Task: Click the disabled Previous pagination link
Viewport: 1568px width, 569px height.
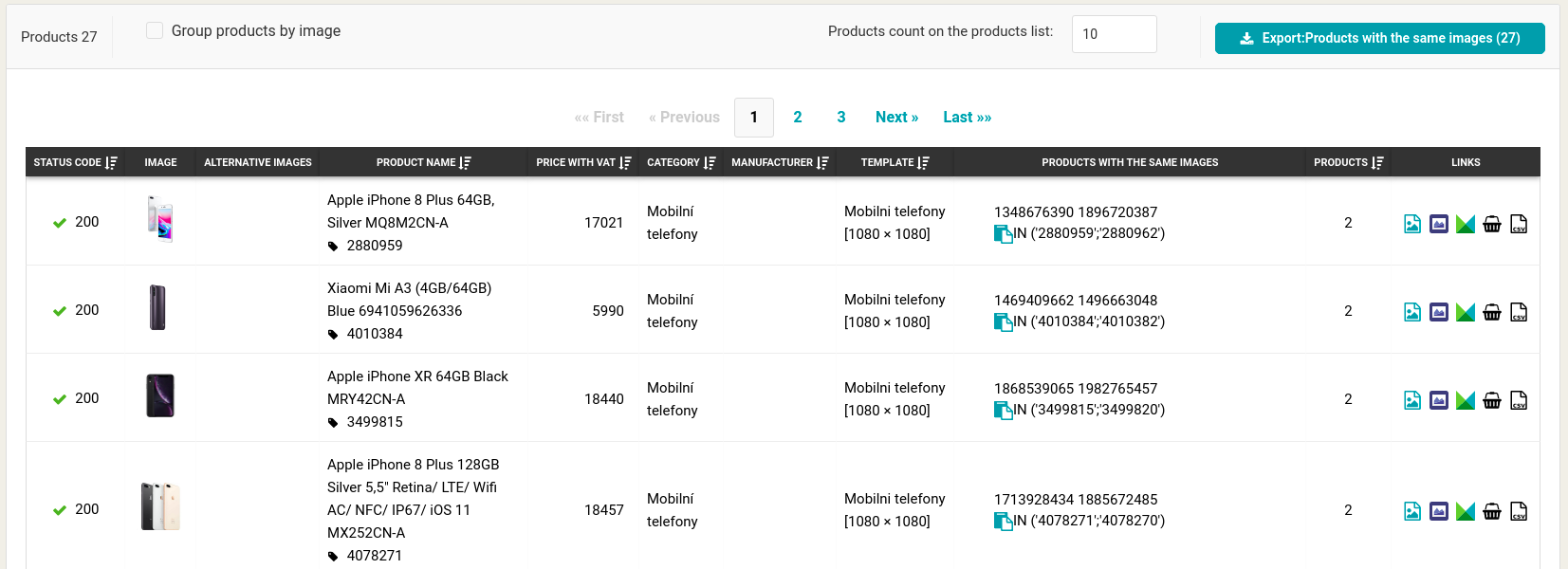Action: (685, 118)
